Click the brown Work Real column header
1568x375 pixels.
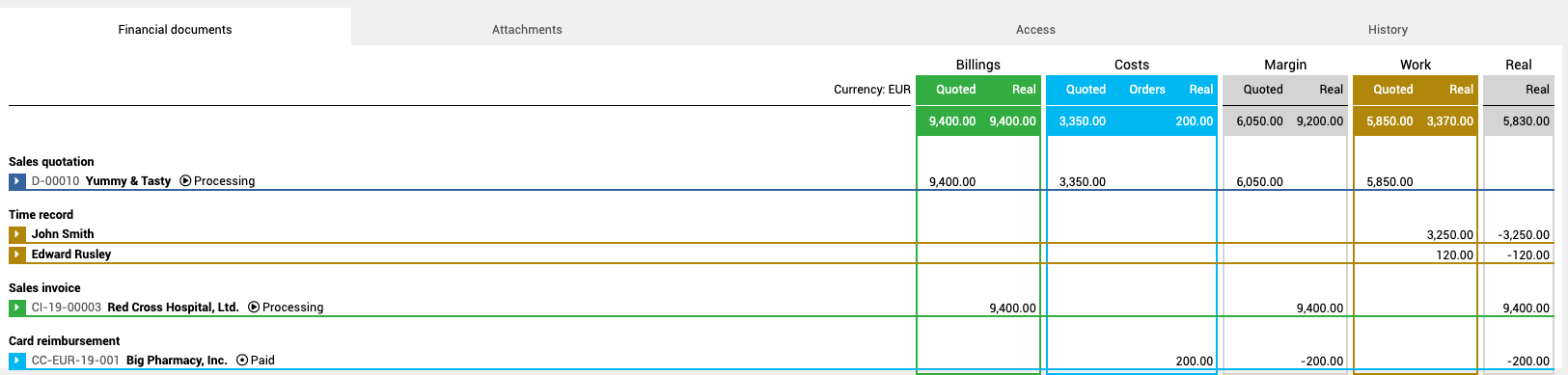point(1461,90)
